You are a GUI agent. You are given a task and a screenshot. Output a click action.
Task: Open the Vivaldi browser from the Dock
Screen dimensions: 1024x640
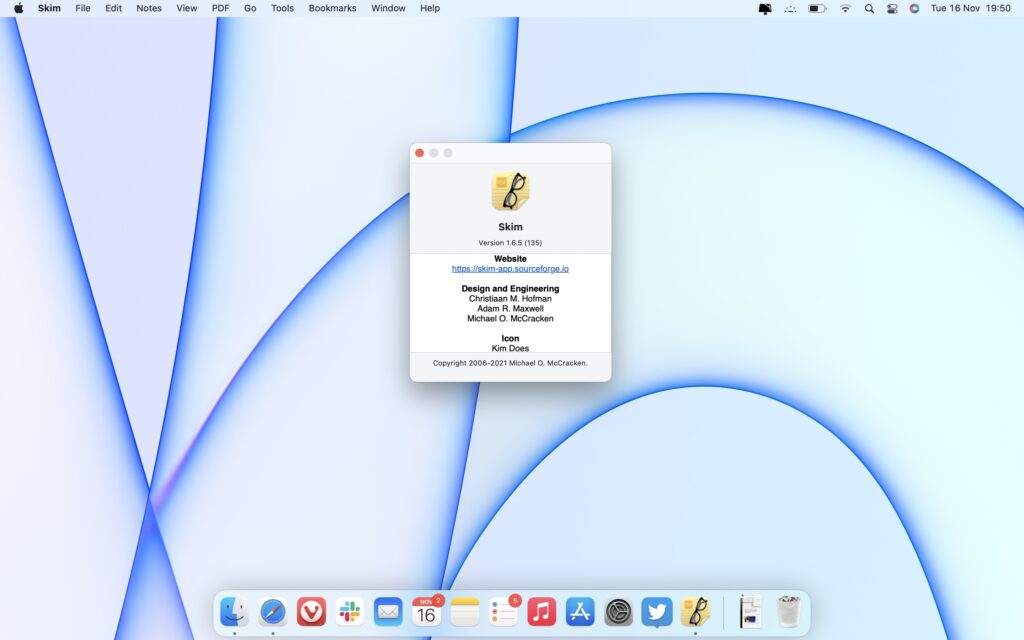click(x=311, y=611)
